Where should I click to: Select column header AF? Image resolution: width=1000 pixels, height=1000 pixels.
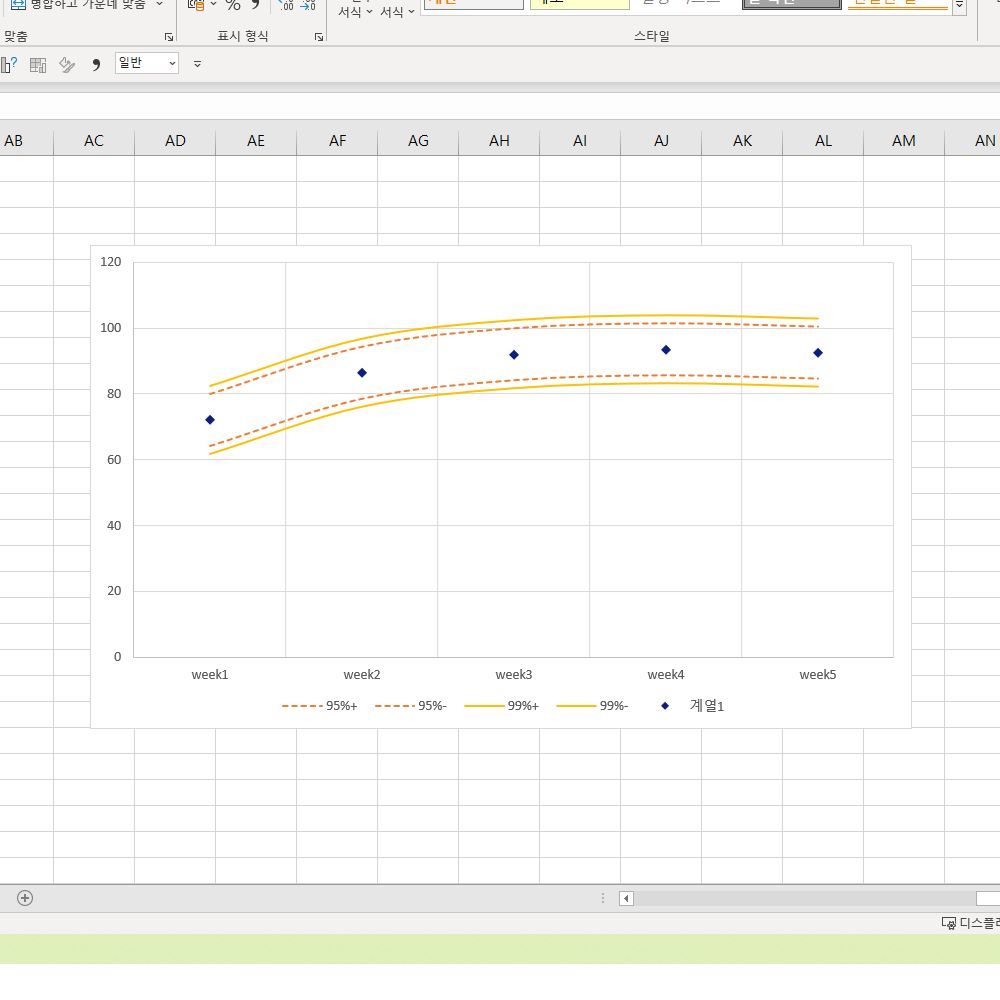(337, 141)
